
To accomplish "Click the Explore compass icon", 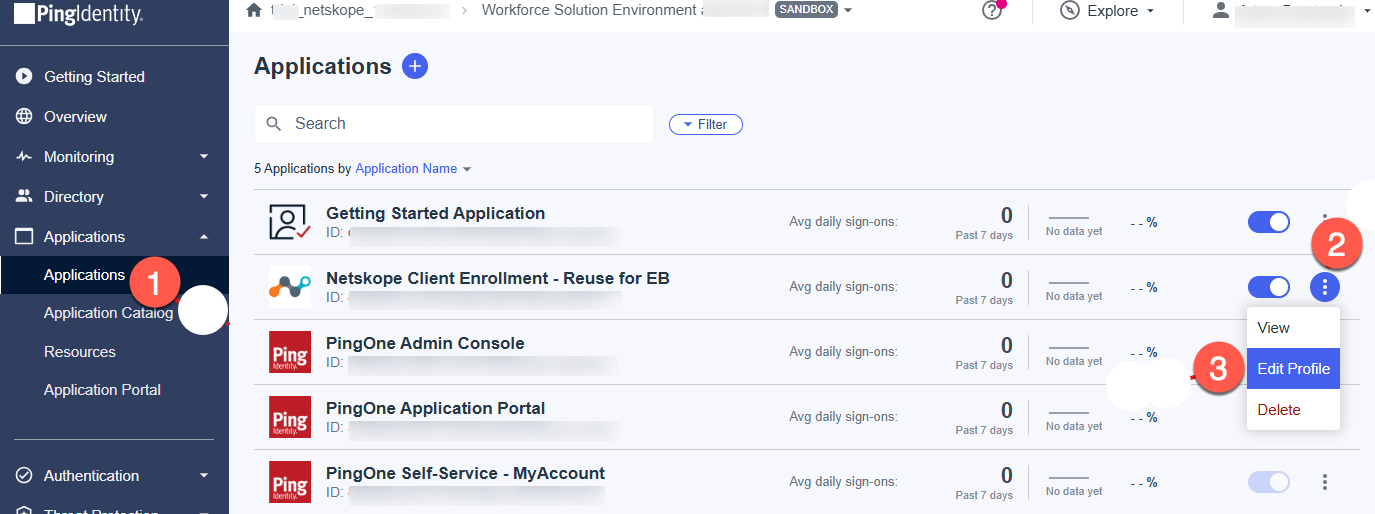I will [x=1070, y=11].
